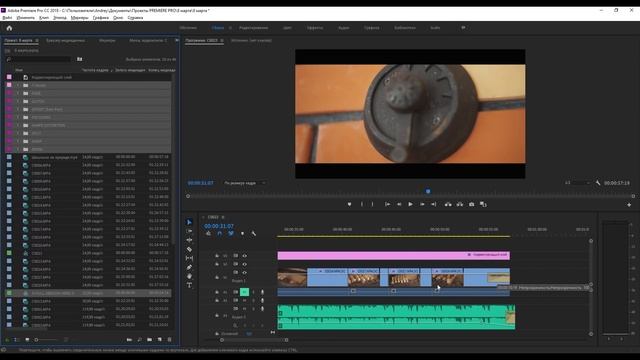Mute audio track A2
Viewport: 640px width, 360px height.
244,300
